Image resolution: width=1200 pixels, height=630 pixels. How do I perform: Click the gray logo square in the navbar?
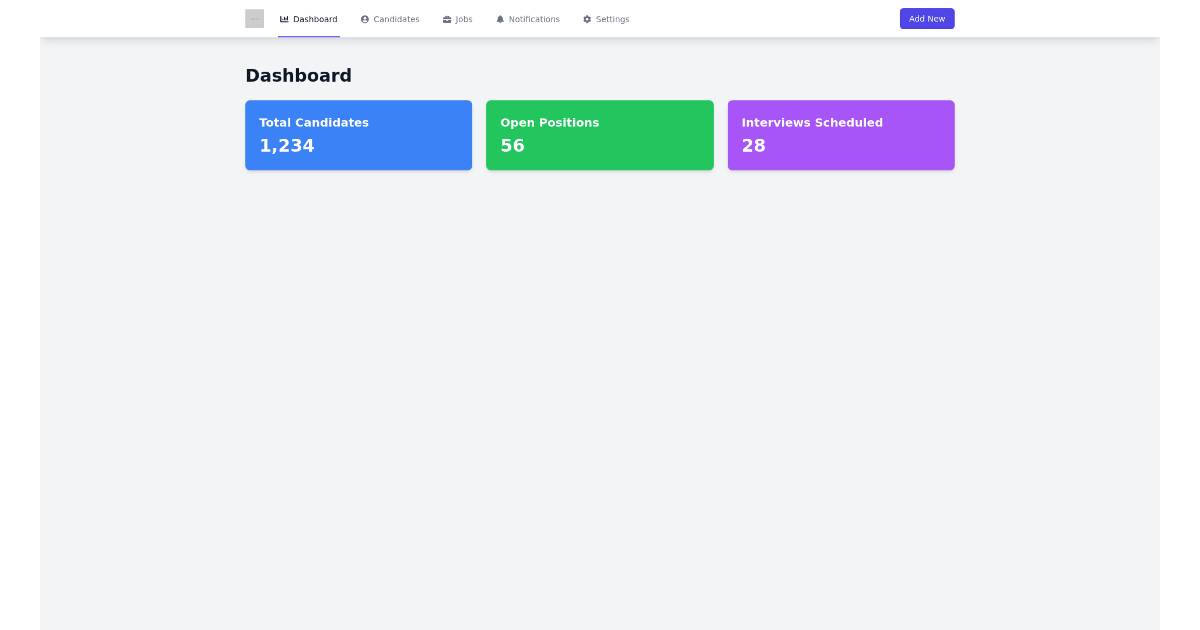pyautogui.click(x=254, y=18)
